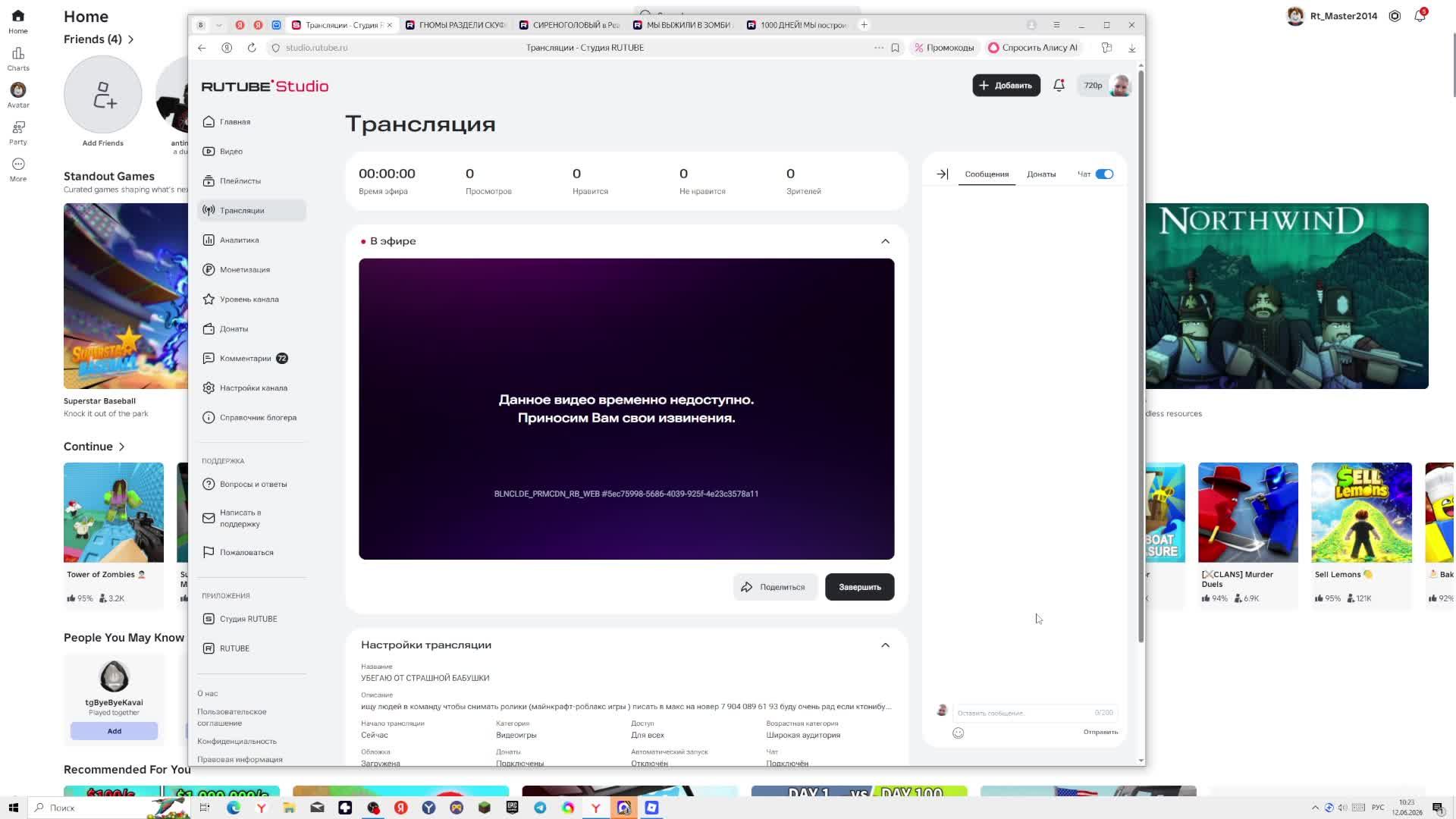Image resolution: width=1456 pixels, height=819 pixels.
Task: Select Трансляции in the sidebar
Action: [252, 210]
